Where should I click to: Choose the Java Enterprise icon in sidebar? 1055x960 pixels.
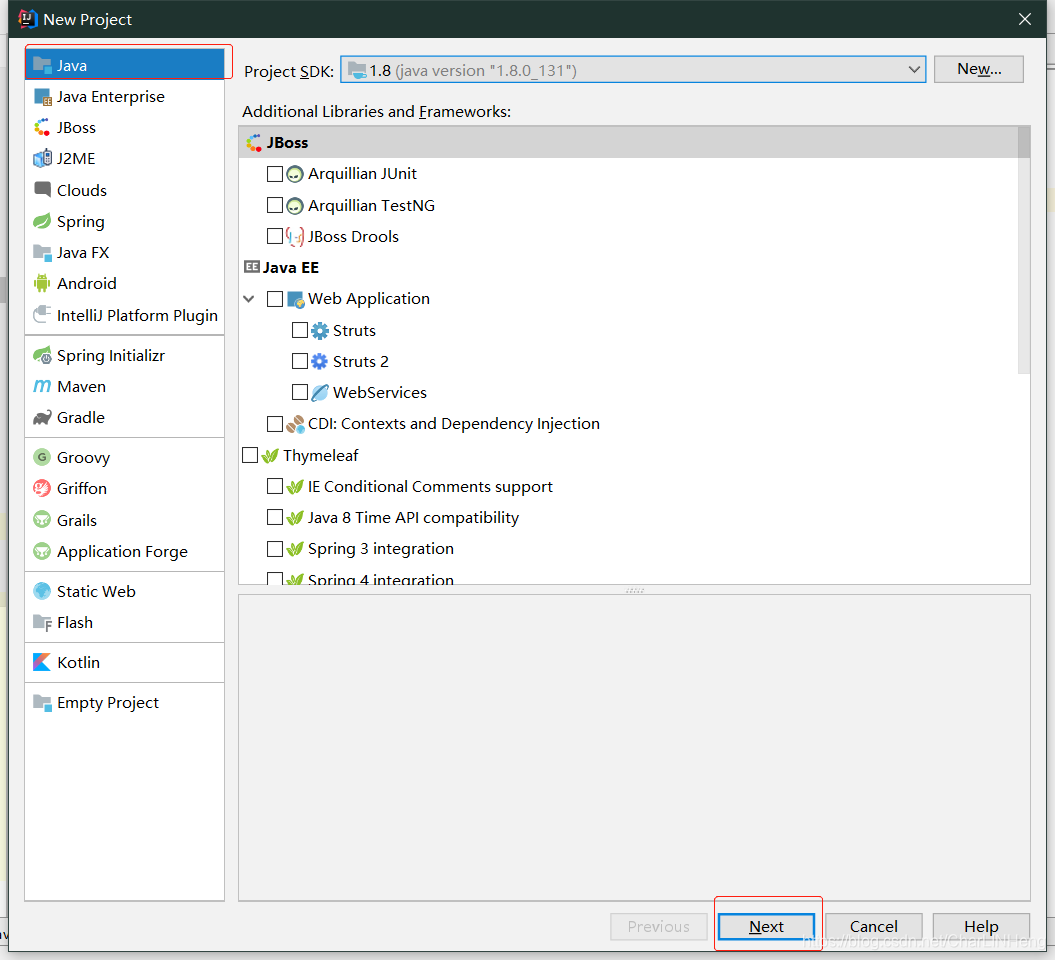click(x=42, y=97)
